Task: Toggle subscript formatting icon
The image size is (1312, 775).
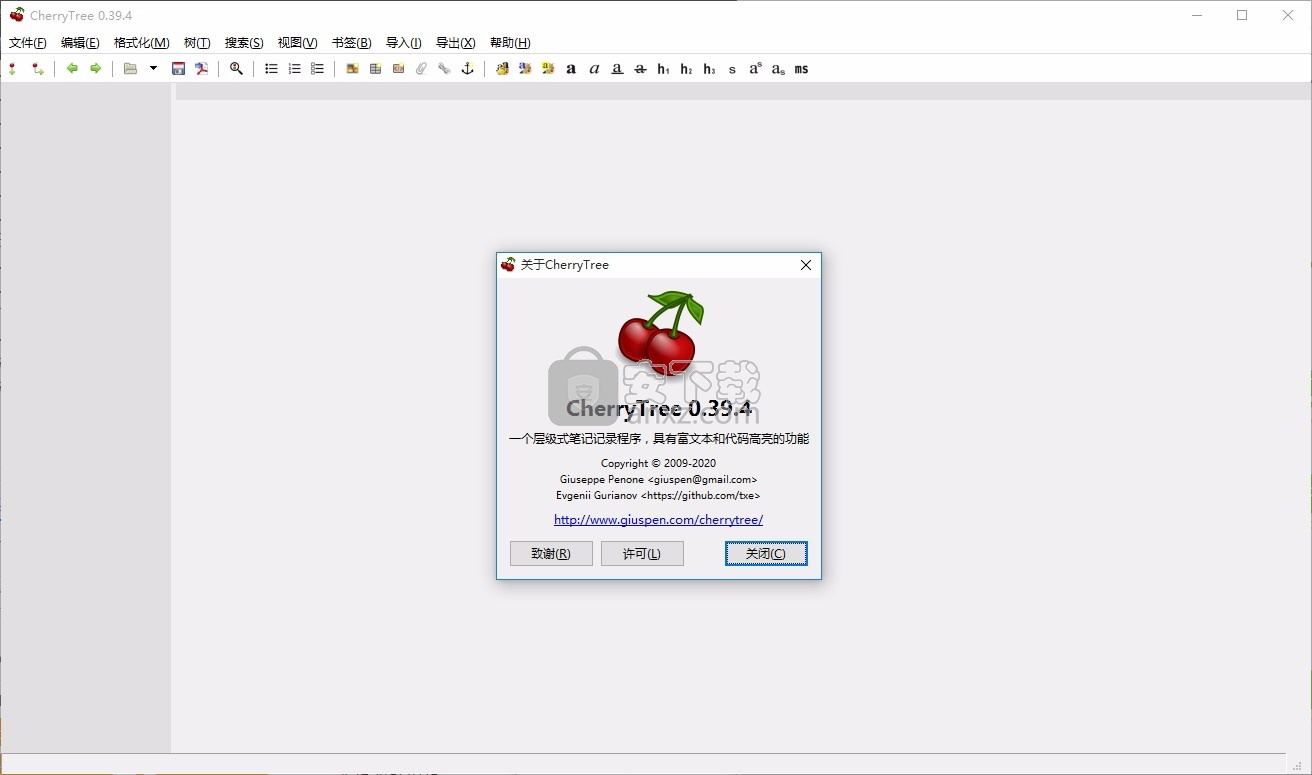Action: pos(778,69)
